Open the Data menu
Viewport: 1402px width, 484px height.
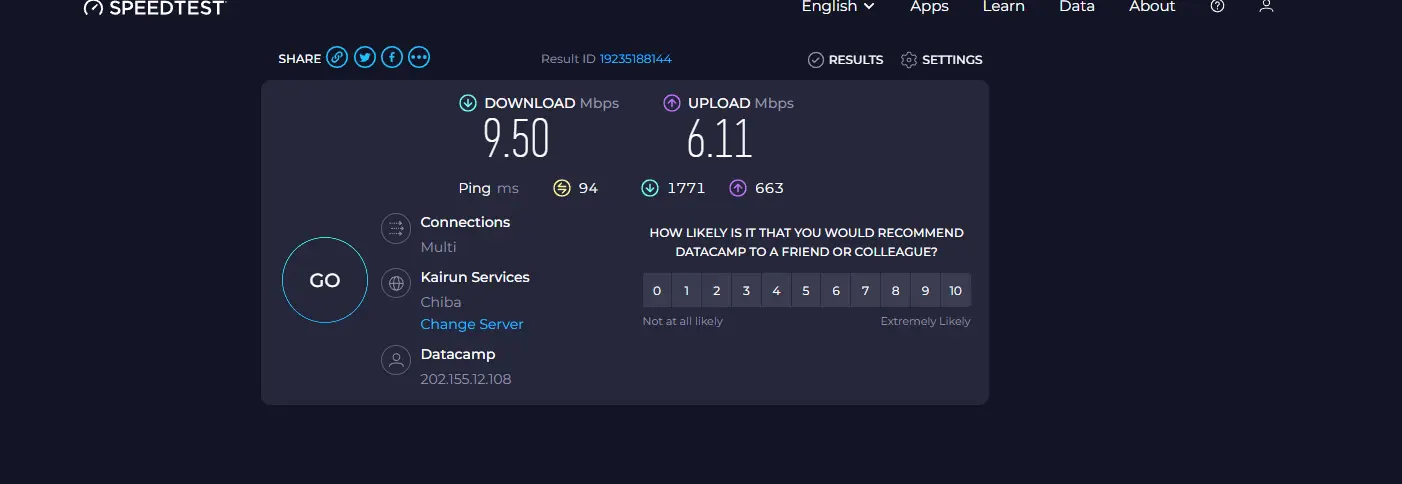[1077, 6]
